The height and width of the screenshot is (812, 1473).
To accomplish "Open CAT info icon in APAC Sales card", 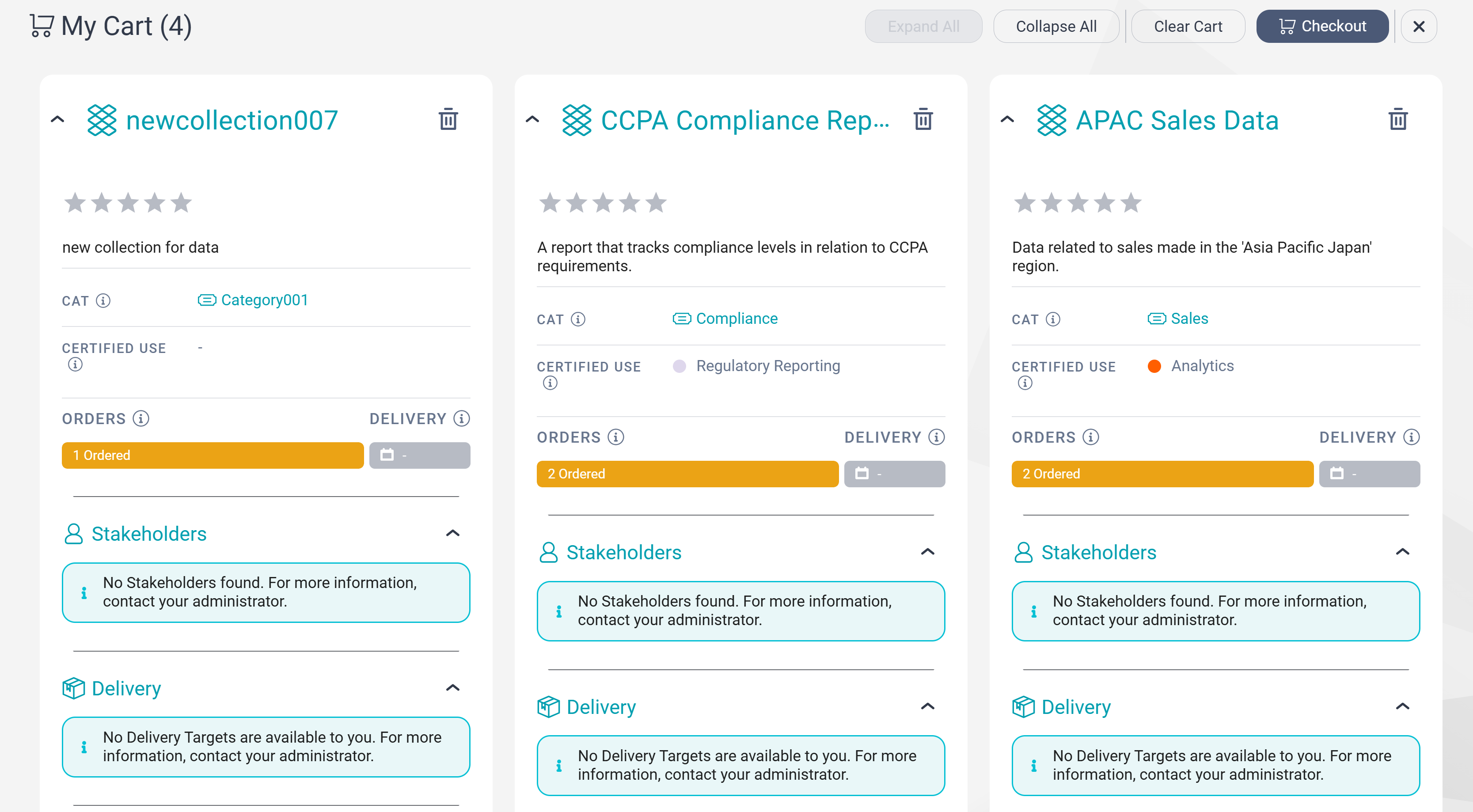I will [1053, 319].
